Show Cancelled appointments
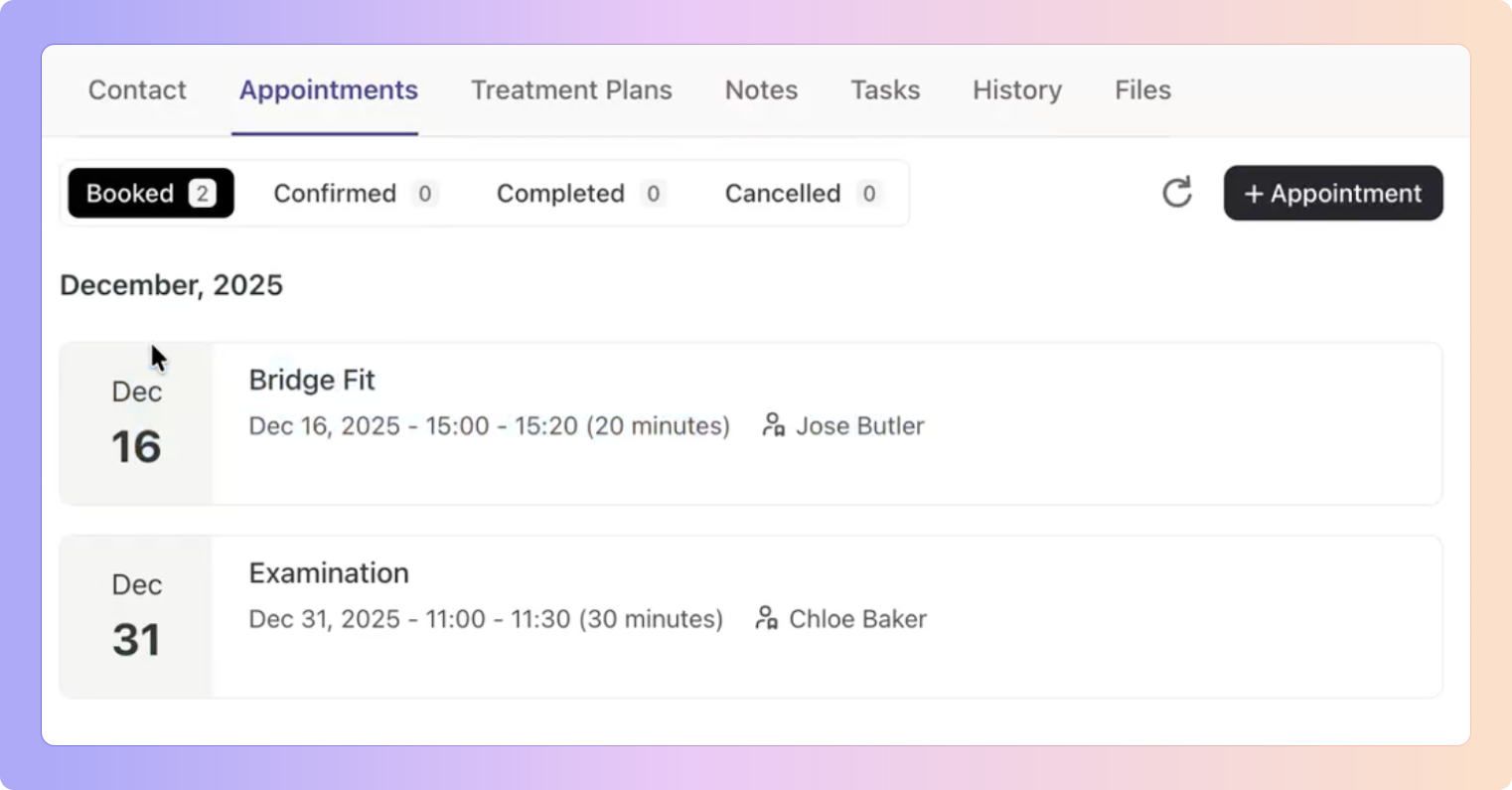The width and height of the screenshot is (1512, 790). click(802, 193)
